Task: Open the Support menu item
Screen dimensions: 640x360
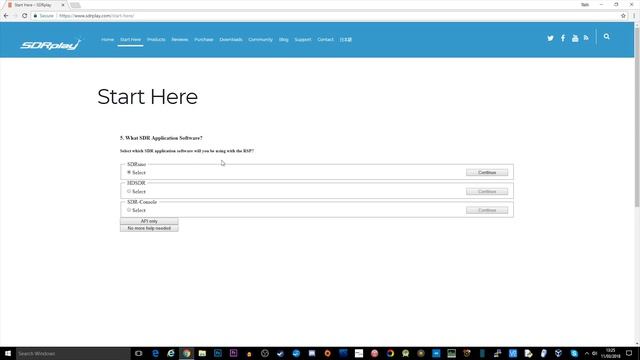Action: [302, 40]
